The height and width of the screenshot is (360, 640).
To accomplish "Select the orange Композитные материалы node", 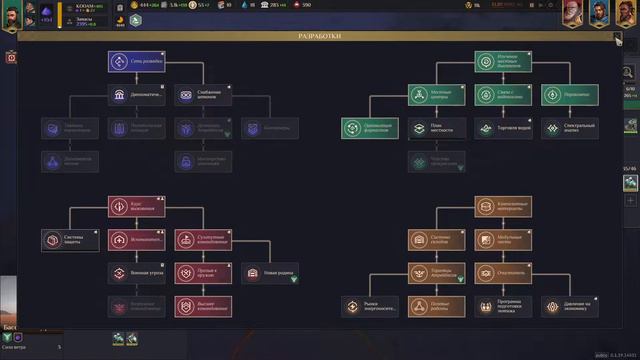I will [503, 207].
